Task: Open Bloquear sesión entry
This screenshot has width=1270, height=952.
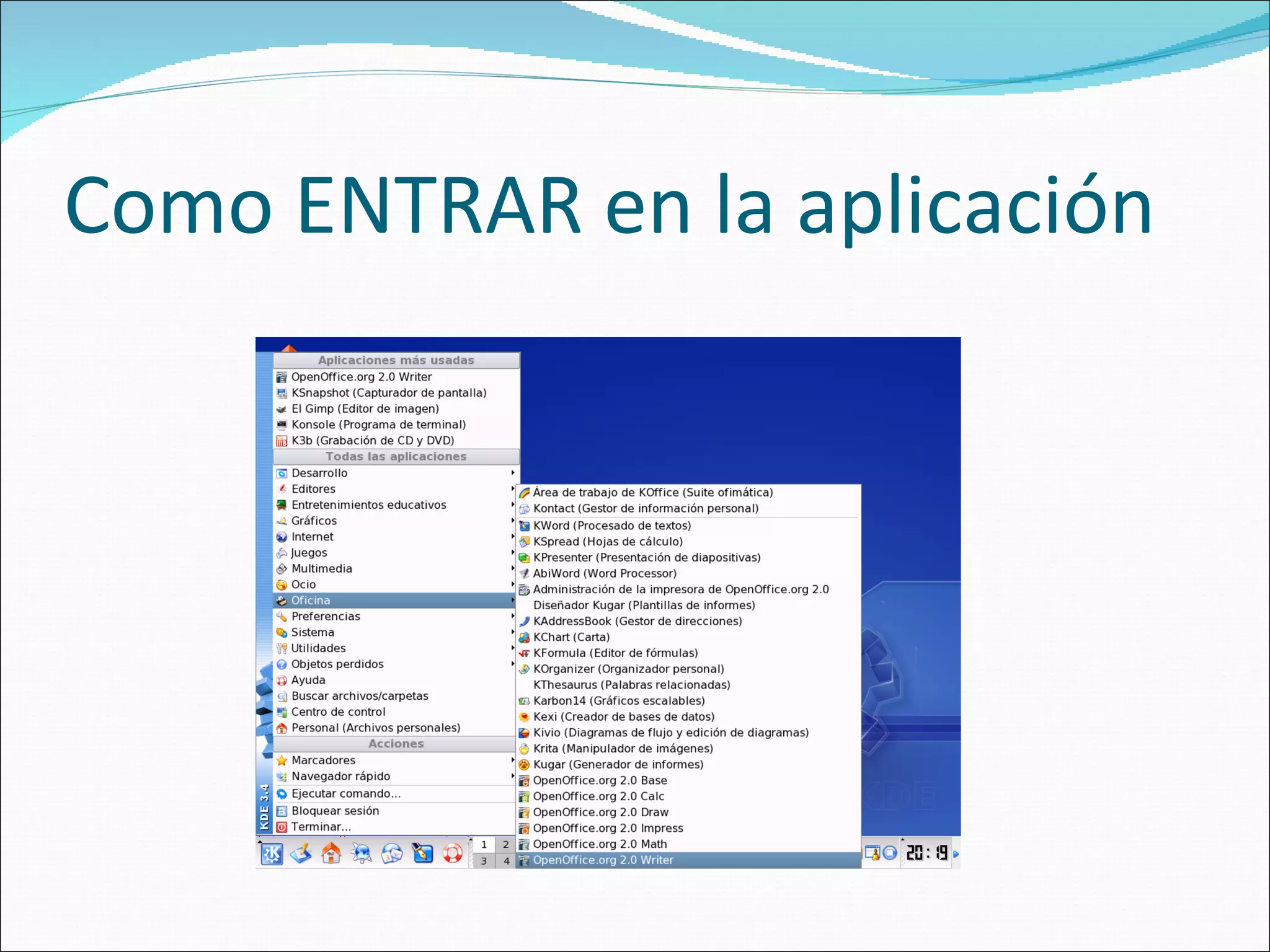Action: (x=394, y=811)
